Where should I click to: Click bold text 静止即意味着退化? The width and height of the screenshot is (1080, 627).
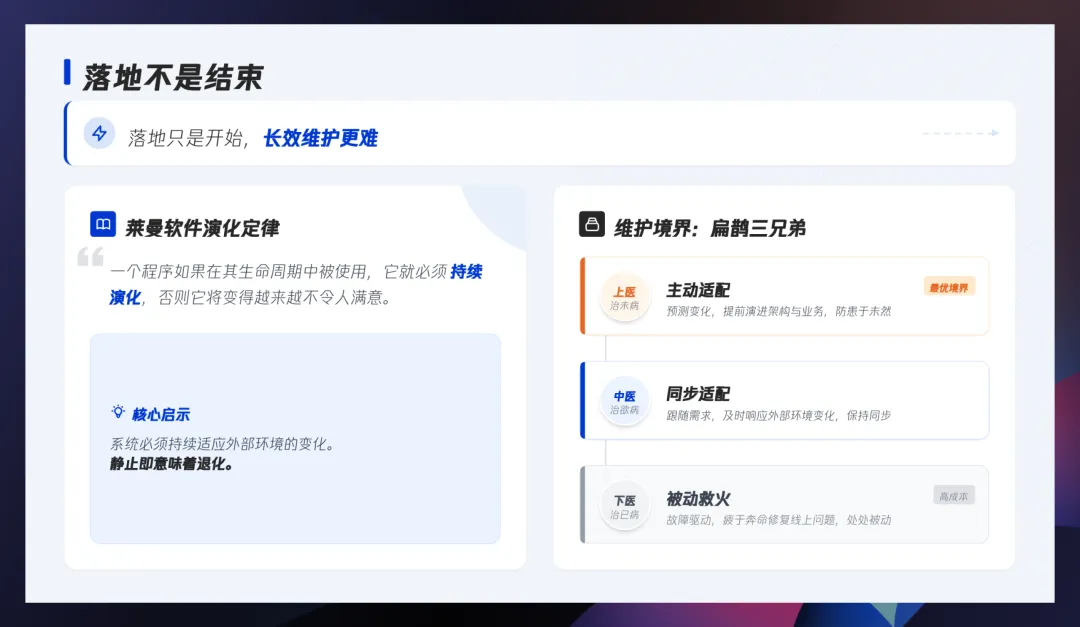167,464
